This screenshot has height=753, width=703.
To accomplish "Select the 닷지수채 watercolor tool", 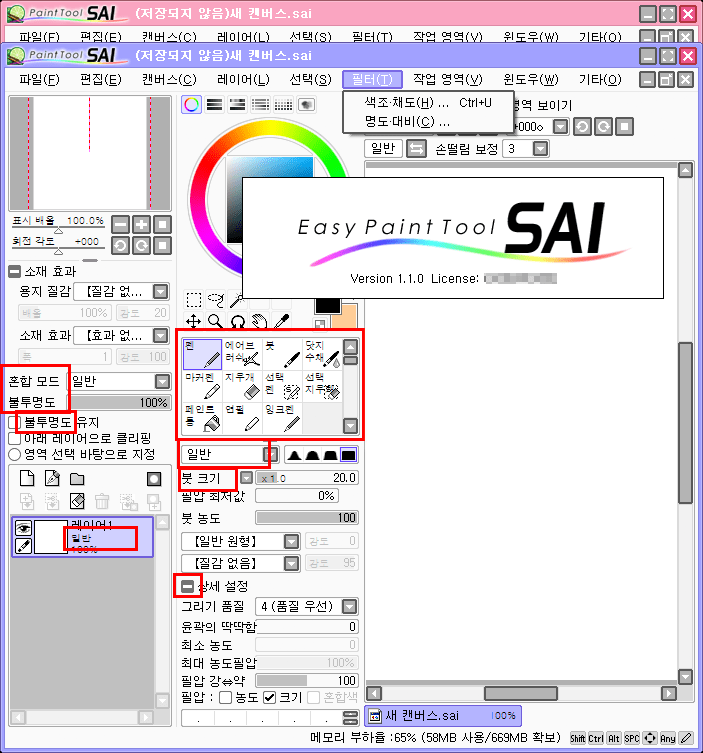I will (322, 354).
